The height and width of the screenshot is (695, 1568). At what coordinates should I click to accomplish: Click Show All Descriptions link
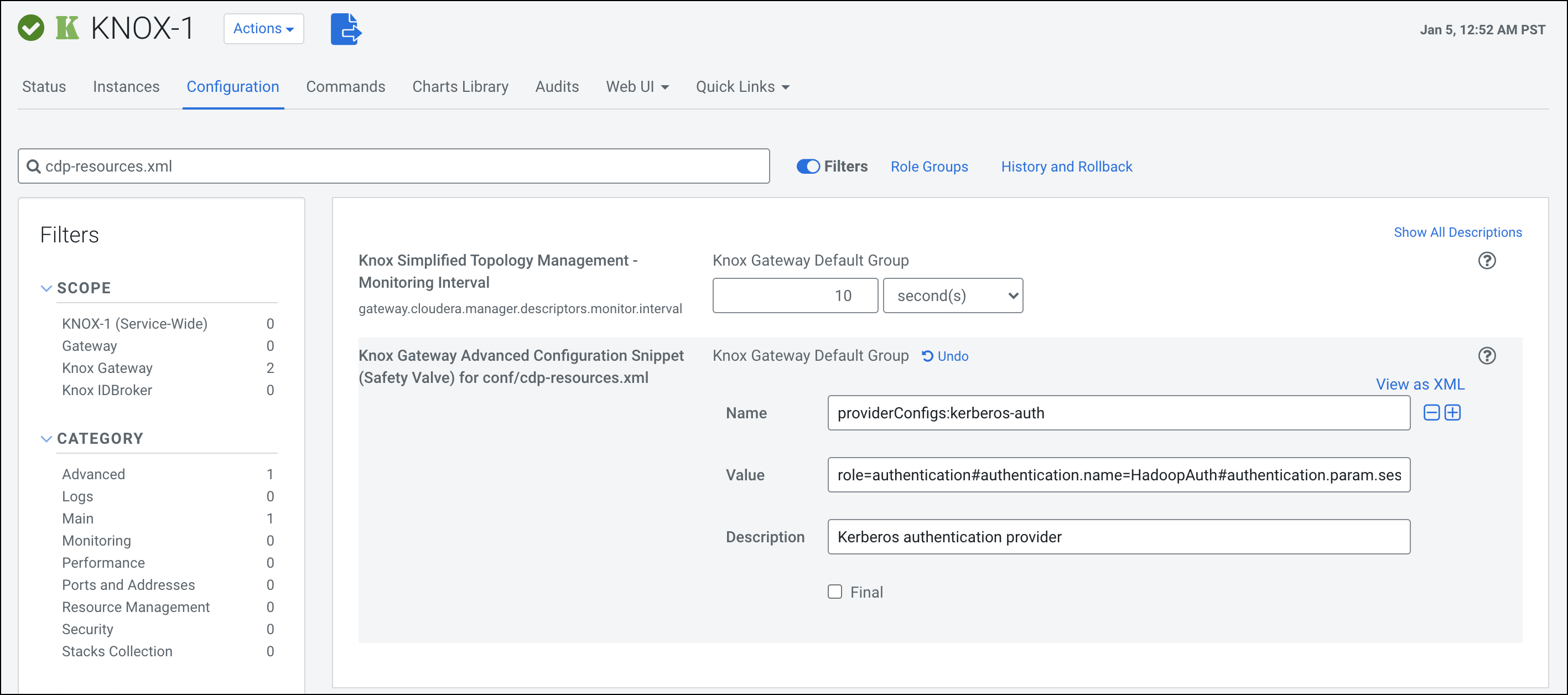[x=1457, y=232]
